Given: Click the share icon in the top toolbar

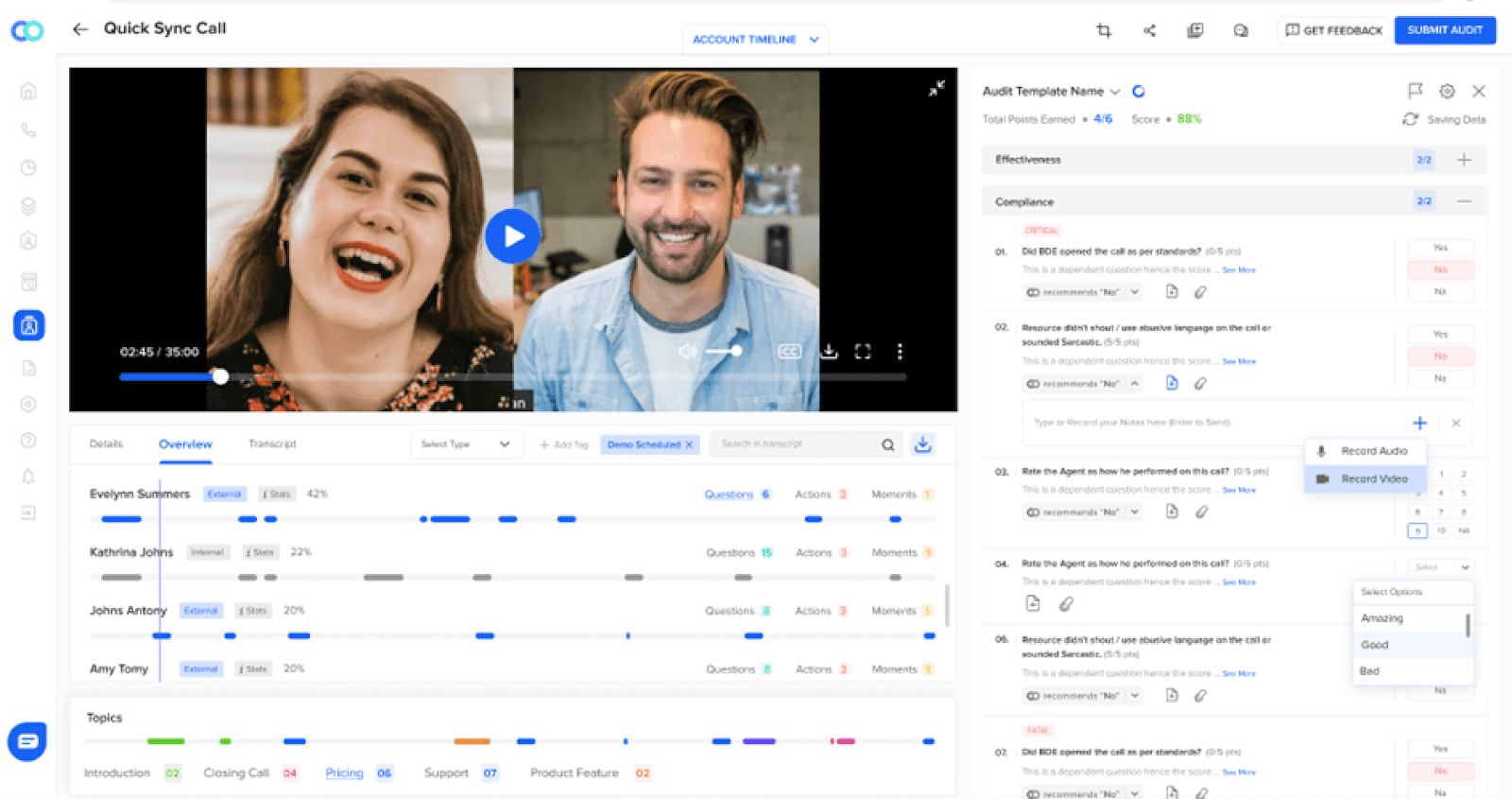Looking at the screenshot, I should pyautogui.click(x=1149, y=30).
